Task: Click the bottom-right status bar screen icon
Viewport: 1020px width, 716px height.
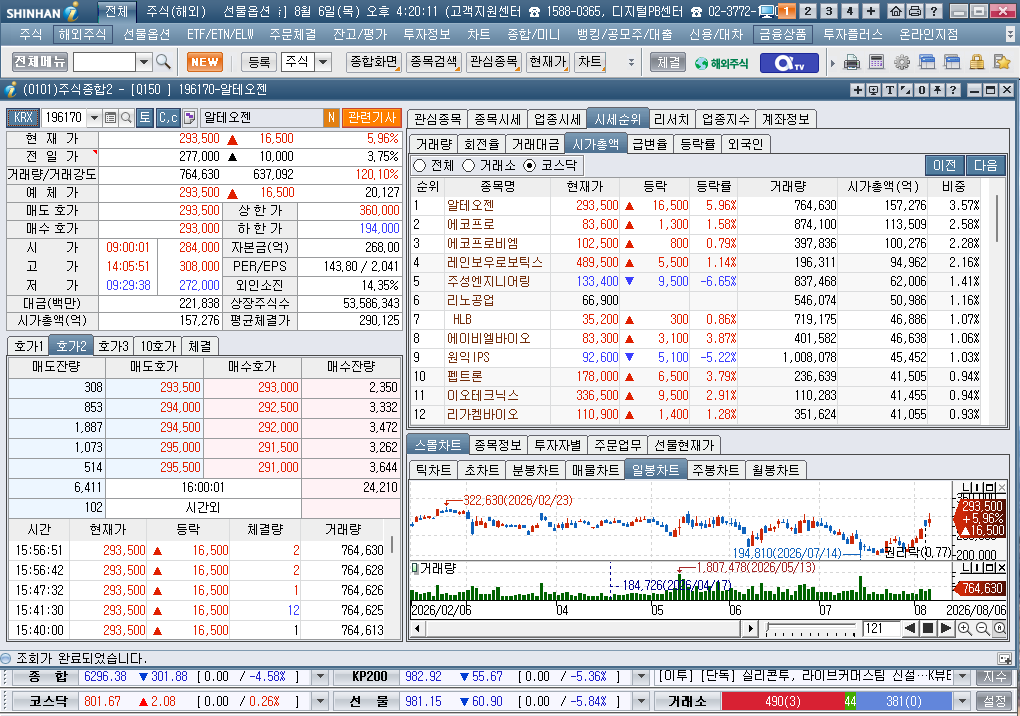Action: 1004,658
